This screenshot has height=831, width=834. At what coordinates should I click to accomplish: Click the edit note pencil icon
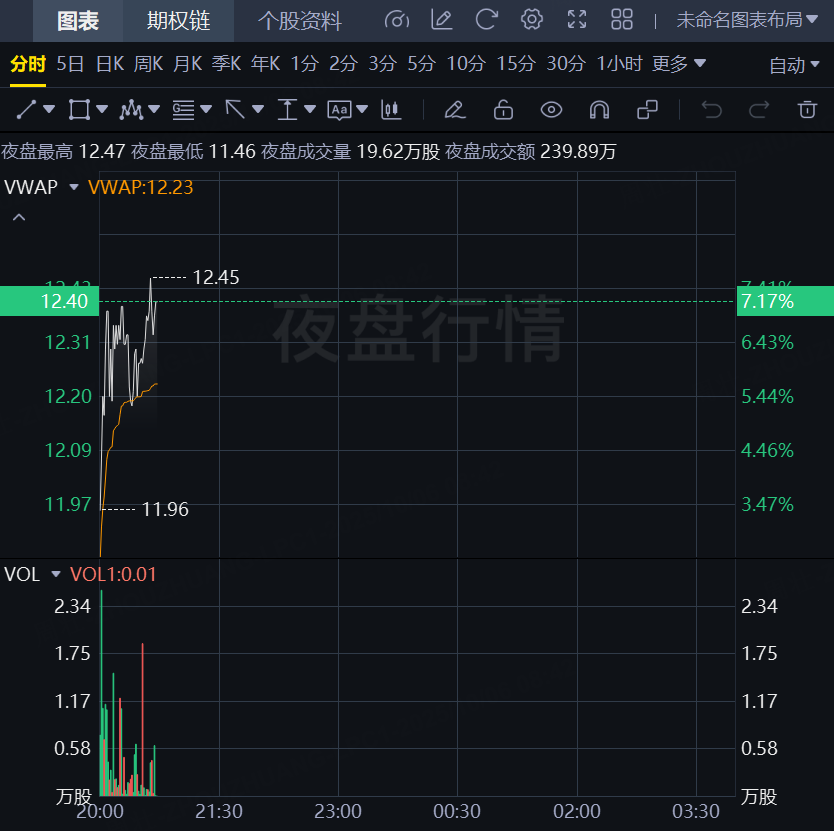(x=441, y=20)
